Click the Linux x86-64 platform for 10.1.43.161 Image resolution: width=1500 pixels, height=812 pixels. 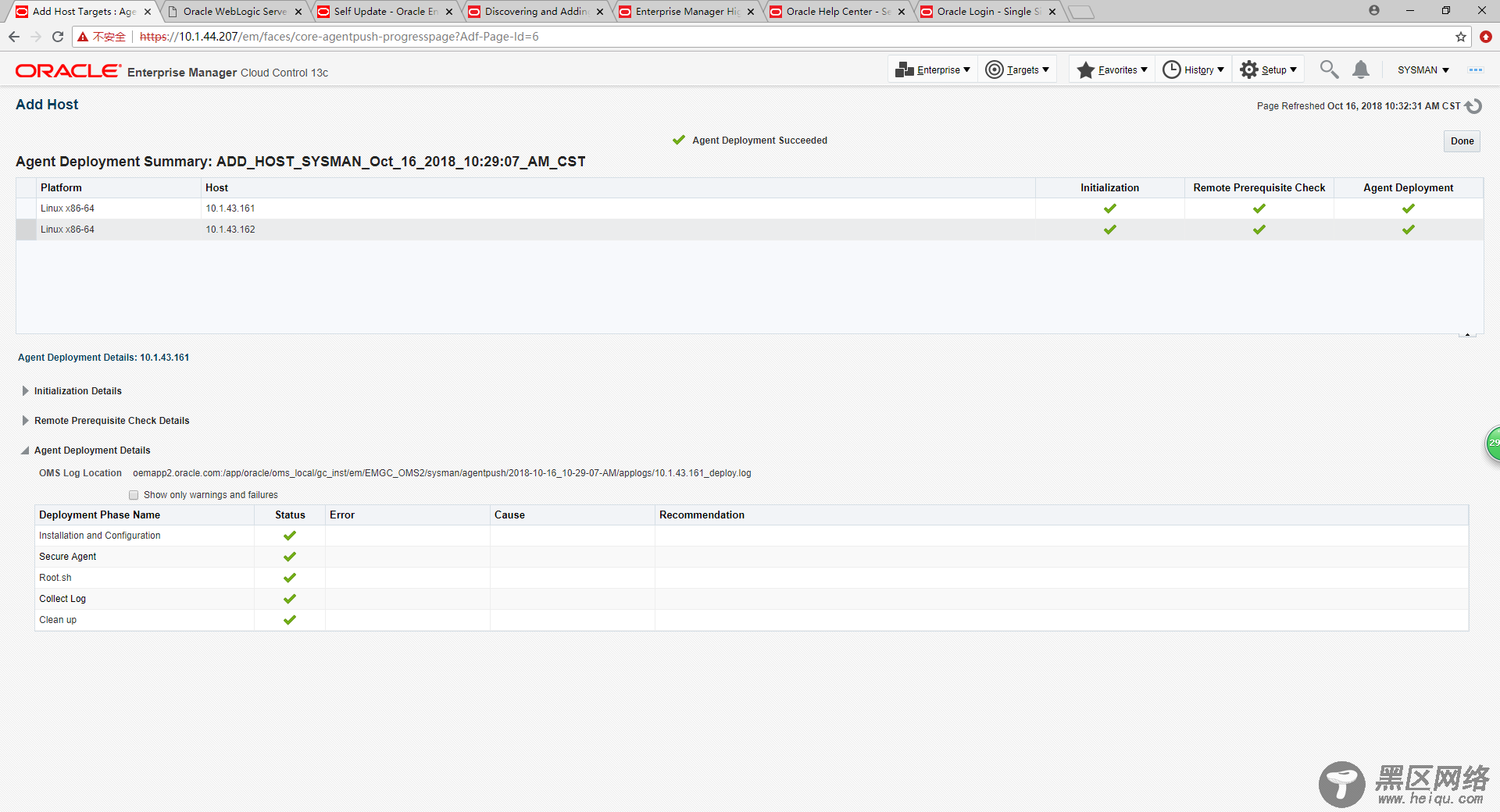pos(67,208)
